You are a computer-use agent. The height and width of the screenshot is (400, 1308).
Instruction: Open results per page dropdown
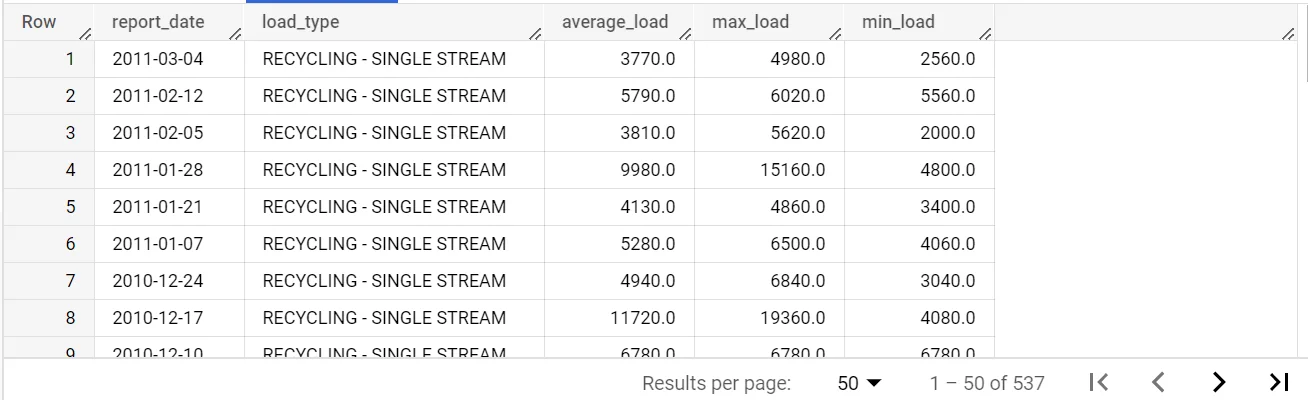pyautogui.click(x=860, y=383)
